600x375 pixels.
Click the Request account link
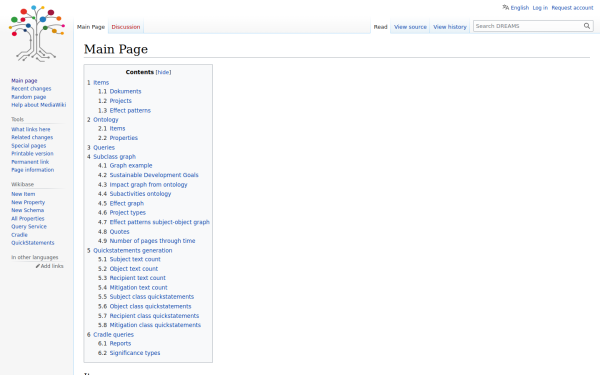tap(572, 8)
